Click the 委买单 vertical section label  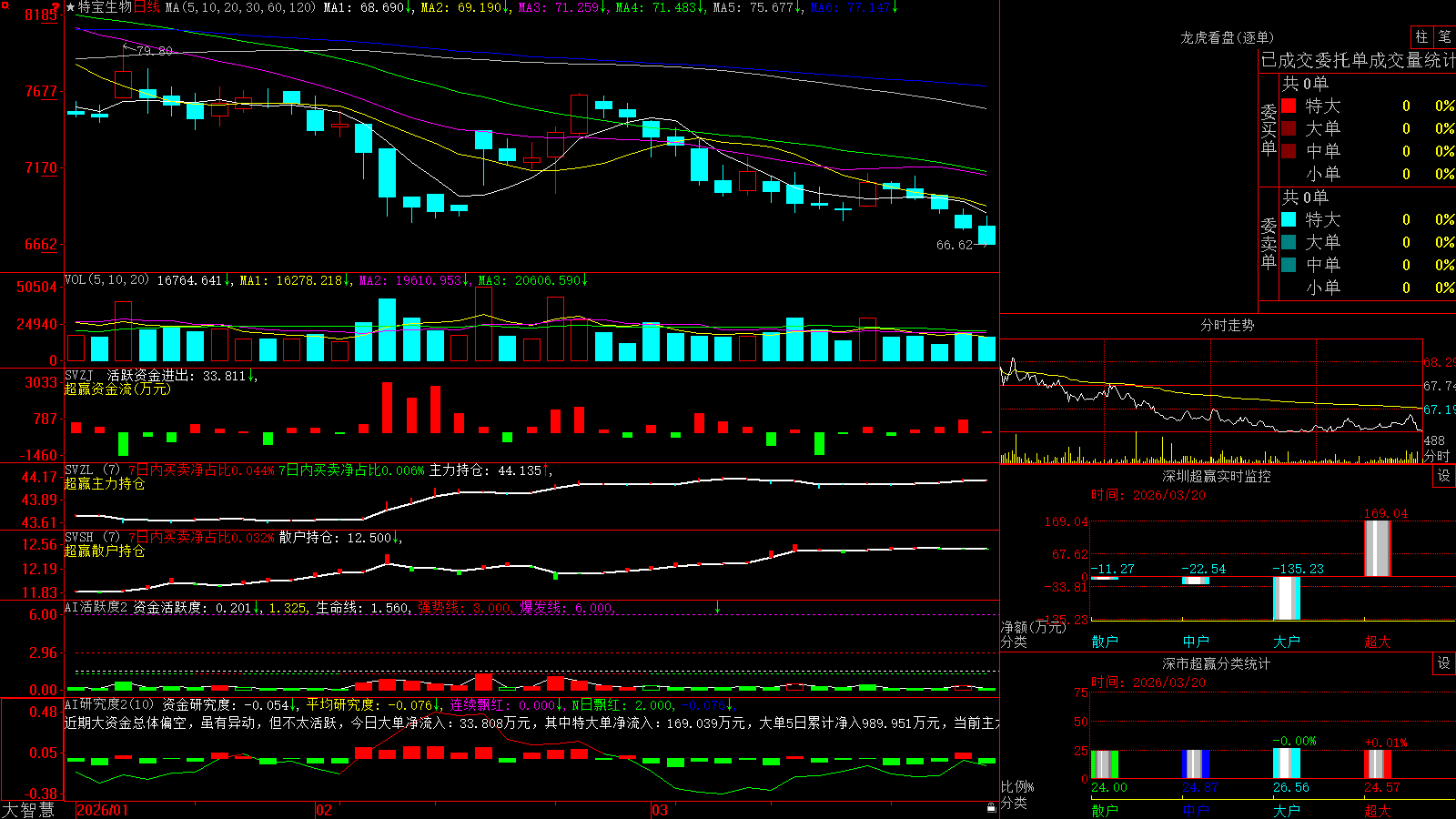click(x=1269, y=129)
